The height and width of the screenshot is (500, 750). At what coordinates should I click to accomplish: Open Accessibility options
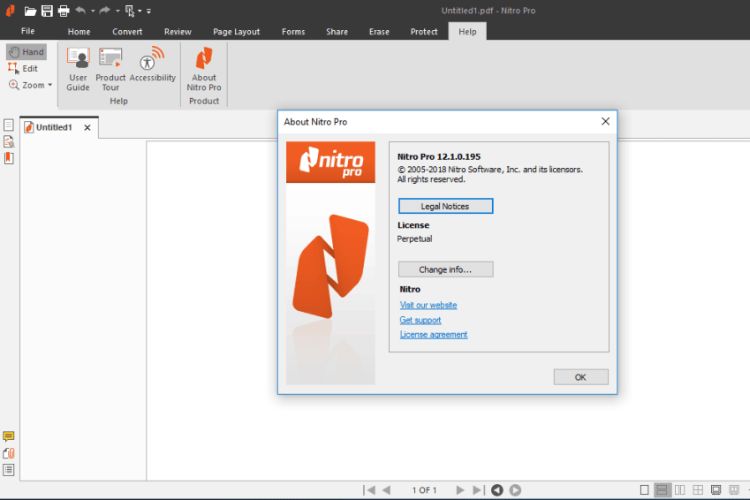click(153, 65)
